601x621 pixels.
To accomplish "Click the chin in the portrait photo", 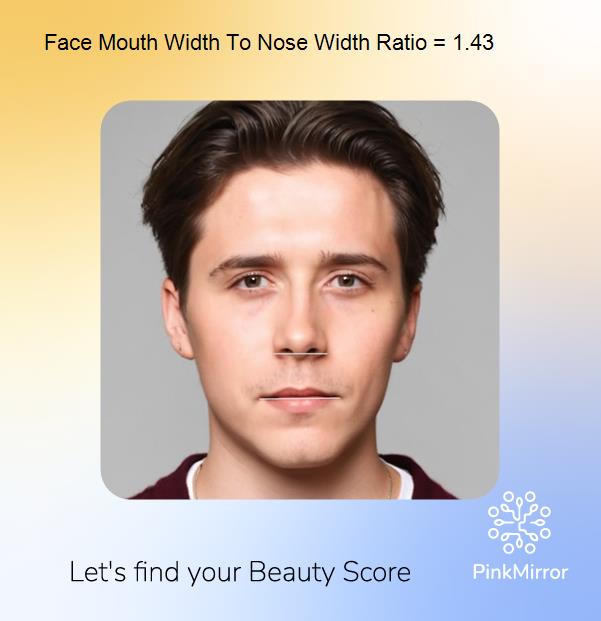I will pos(298,449).
